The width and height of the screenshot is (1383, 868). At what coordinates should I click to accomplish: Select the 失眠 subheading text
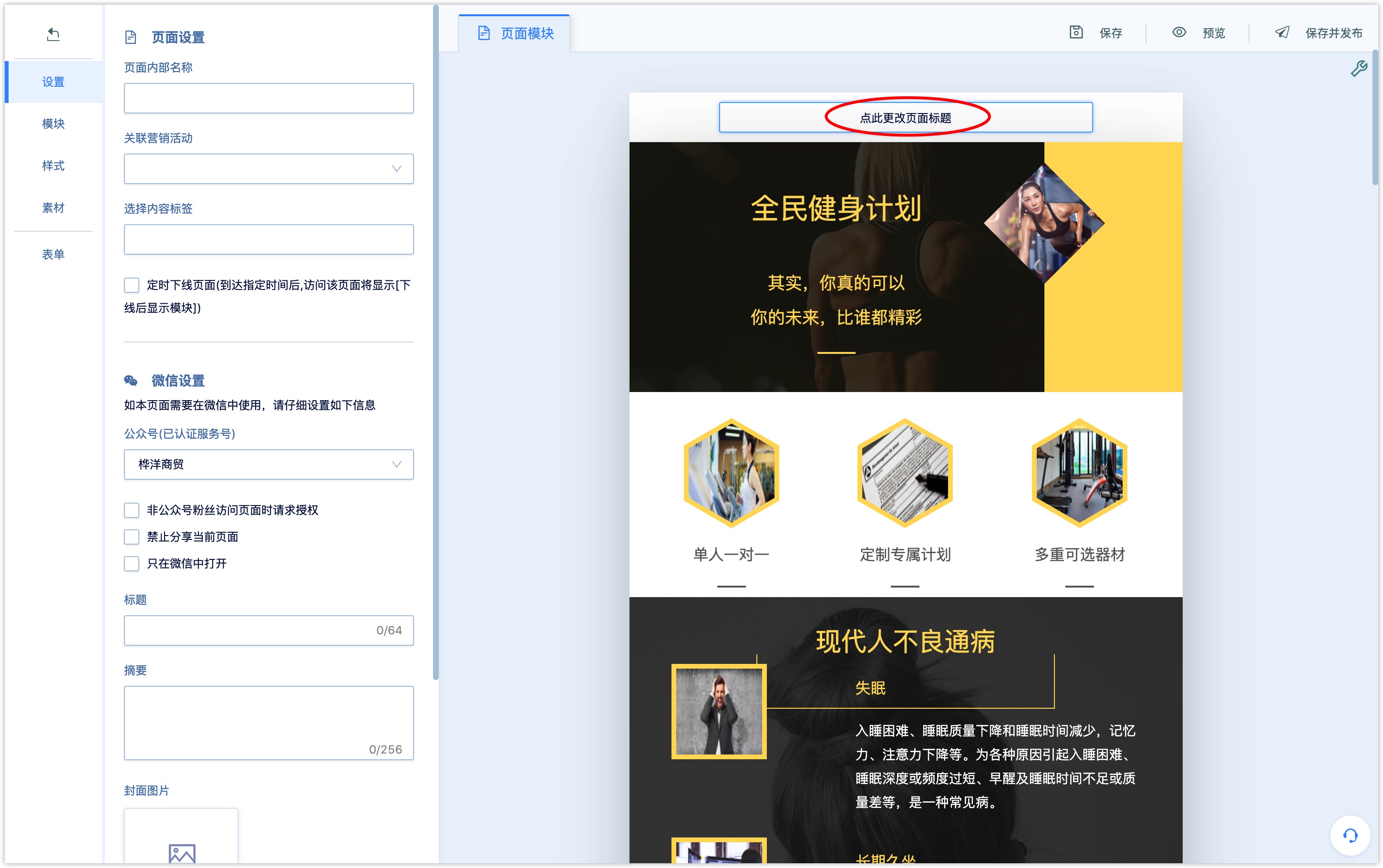coord(870,688)
